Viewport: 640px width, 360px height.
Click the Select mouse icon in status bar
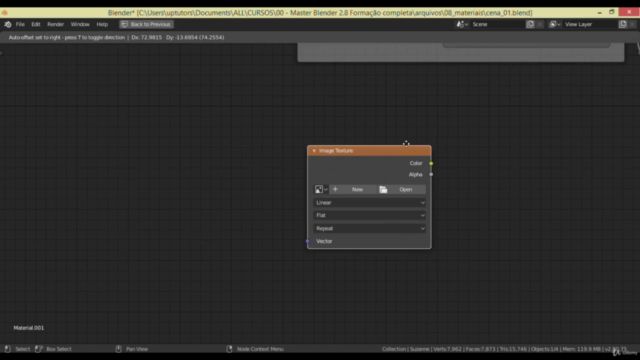coord(7,349)
